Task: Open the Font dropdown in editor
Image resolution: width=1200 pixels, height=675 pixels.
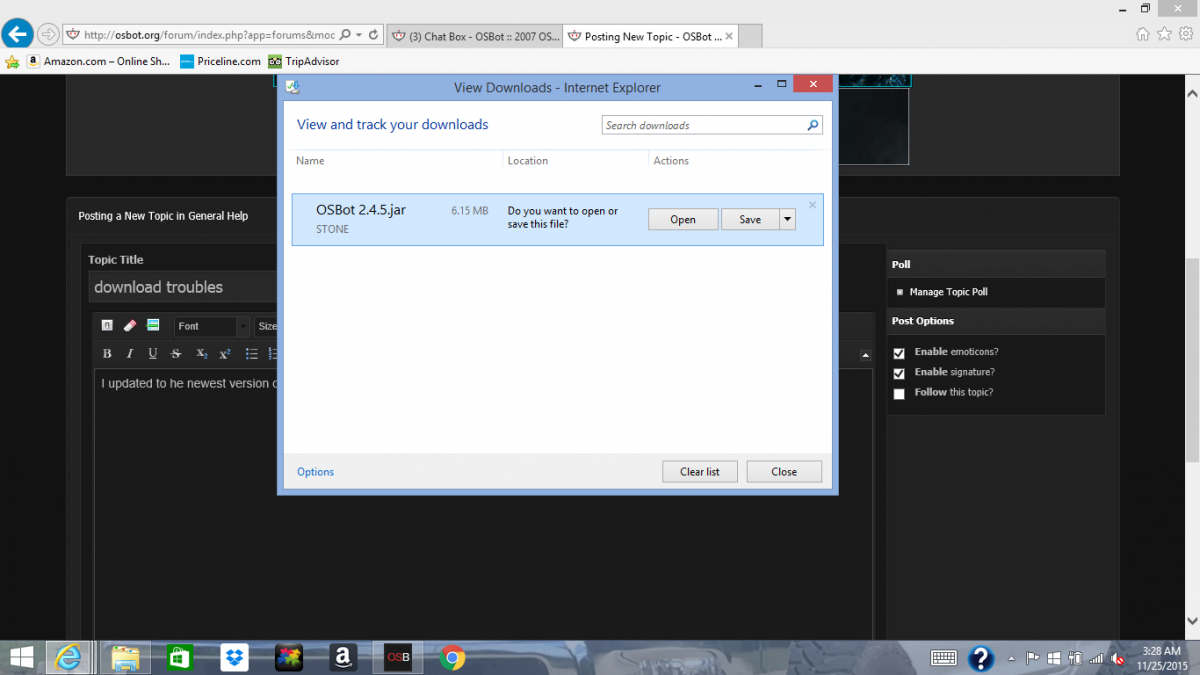Action: [212, 326]
